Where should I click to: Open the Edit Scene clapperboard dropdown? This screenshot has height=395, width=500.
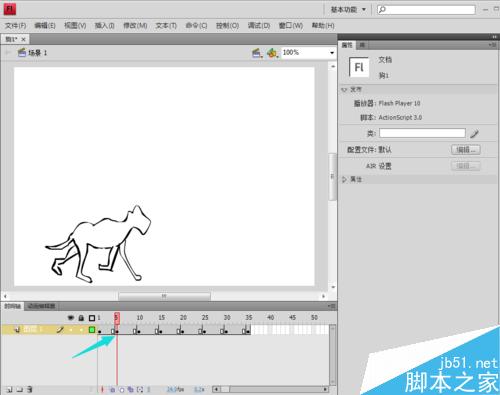256,53
